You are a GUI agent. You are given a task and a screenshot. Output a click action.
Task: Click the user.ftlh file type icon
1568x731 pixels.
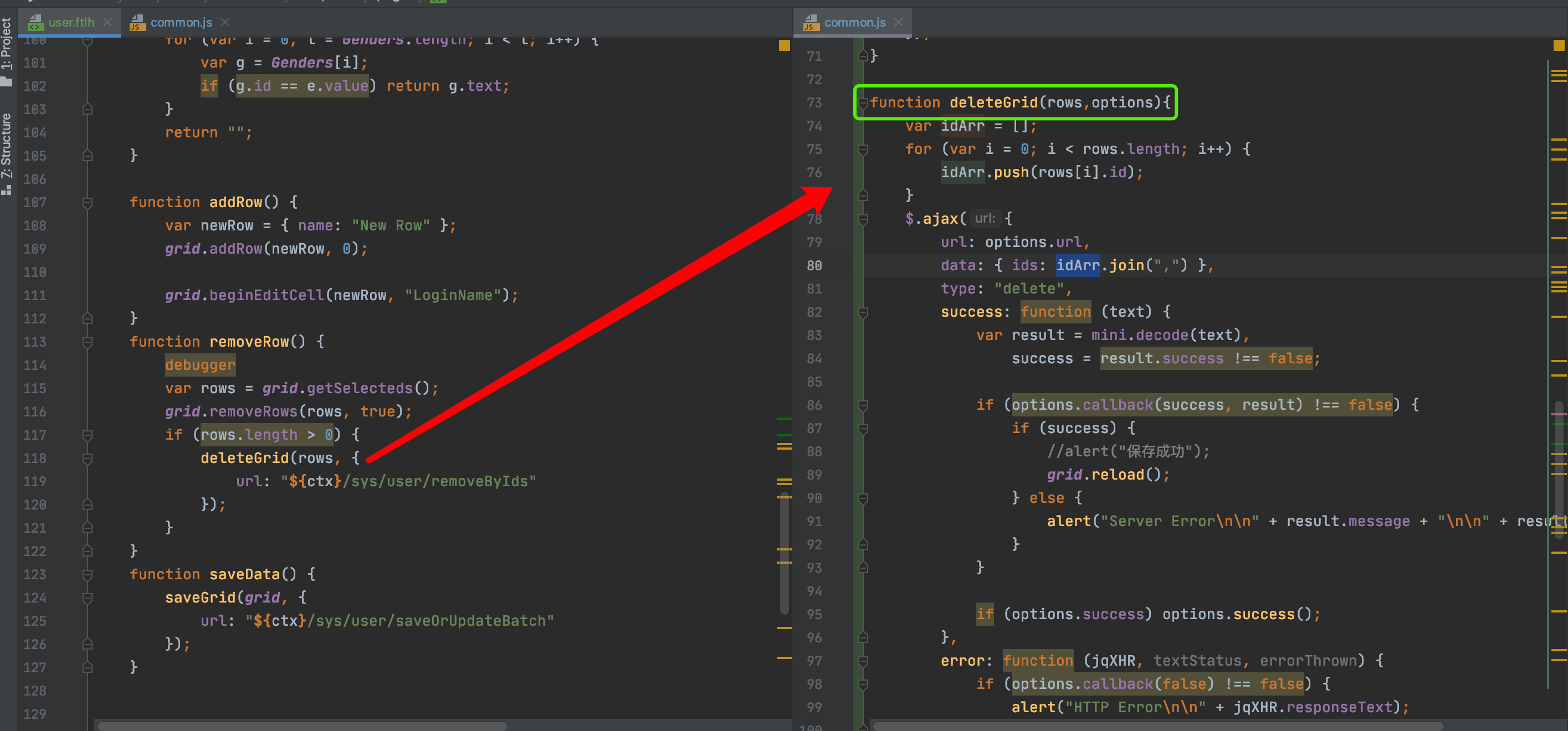[x=36, y=23]
